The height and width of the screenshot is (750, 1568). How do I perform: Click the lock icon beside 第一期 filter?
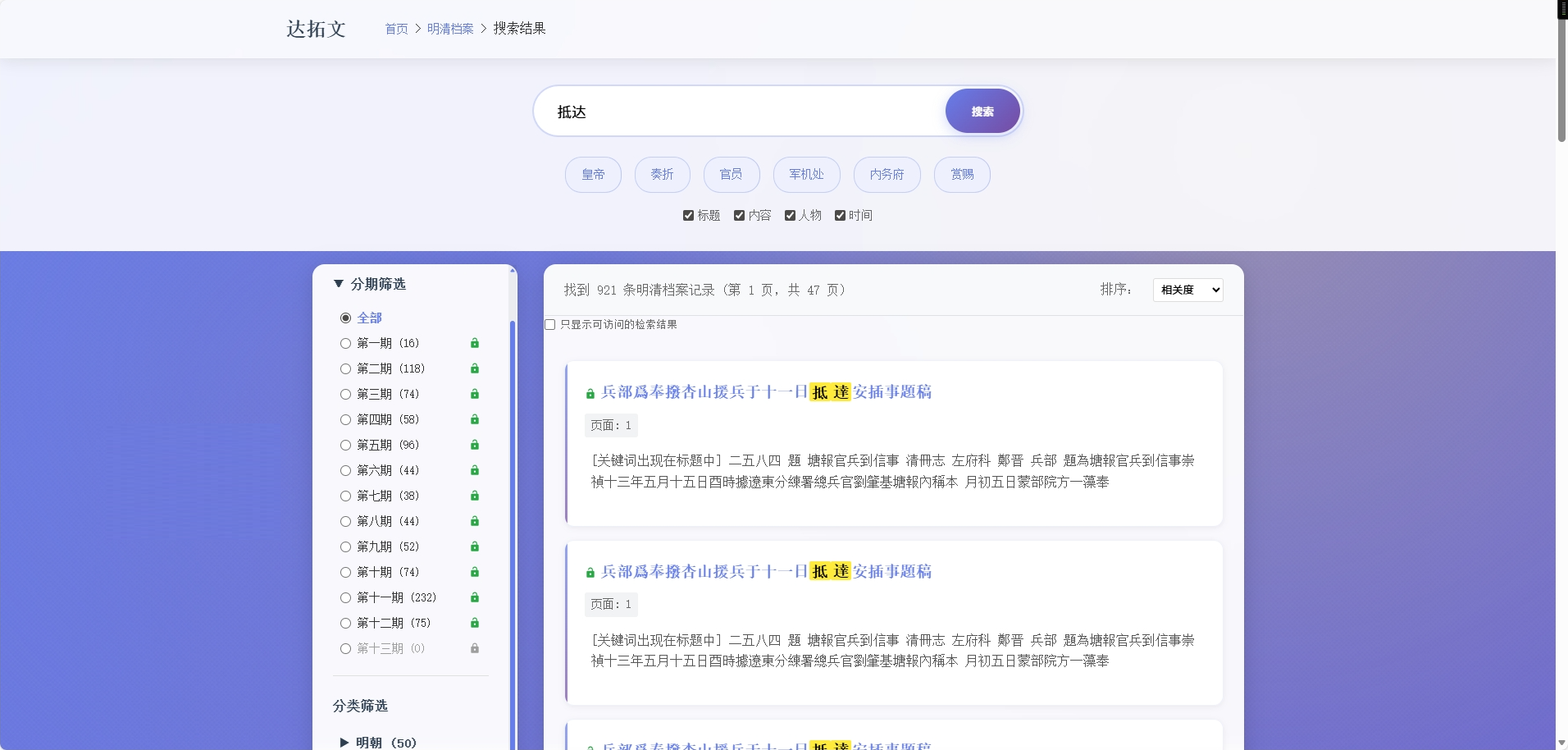pyautogui.click(x=476, y=343)
